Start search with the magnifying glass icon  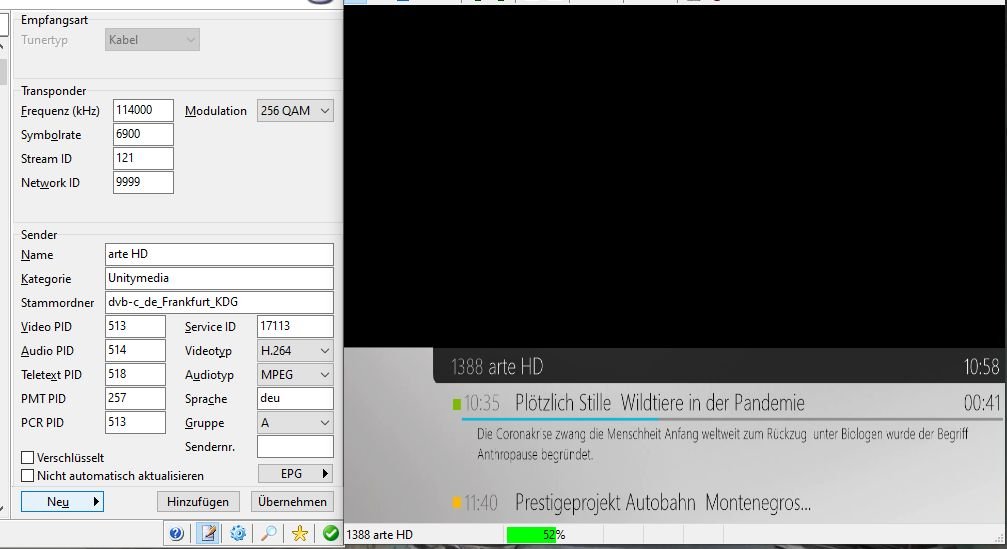pyautogui.click(x=269, y=533)
